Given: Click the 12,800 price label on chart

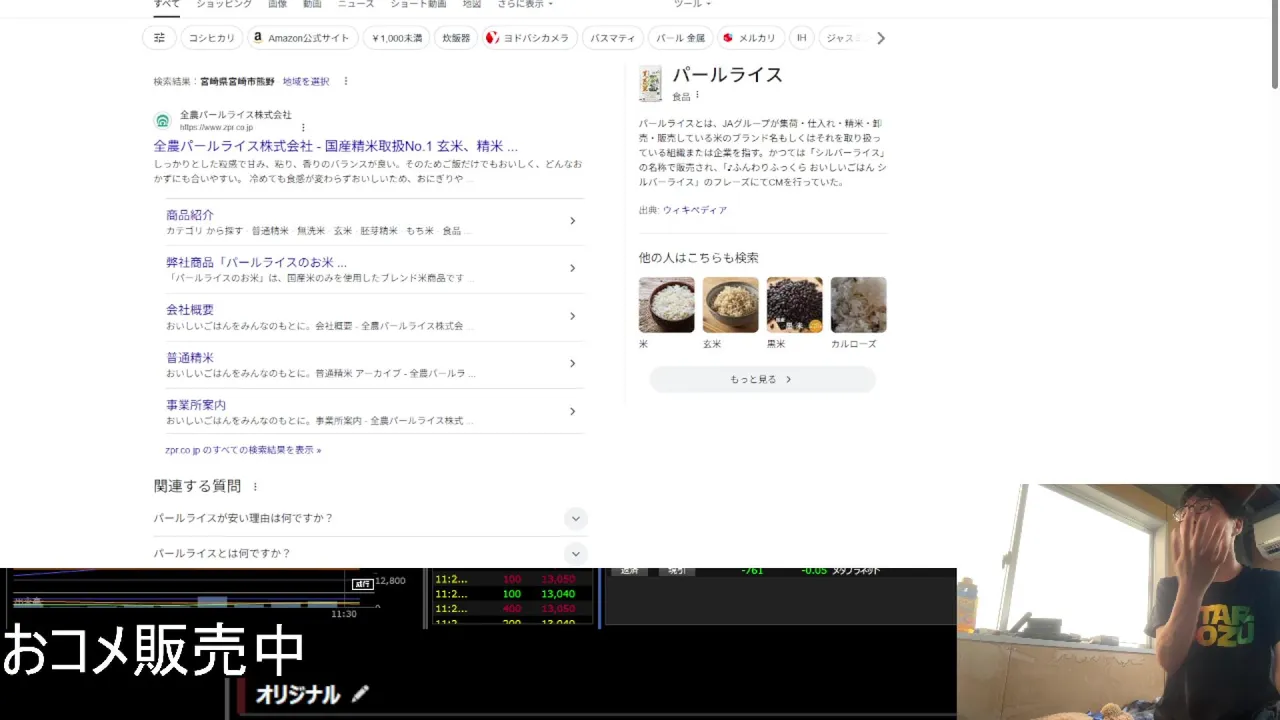Looking at the screenshot, I should coord(390,581).
